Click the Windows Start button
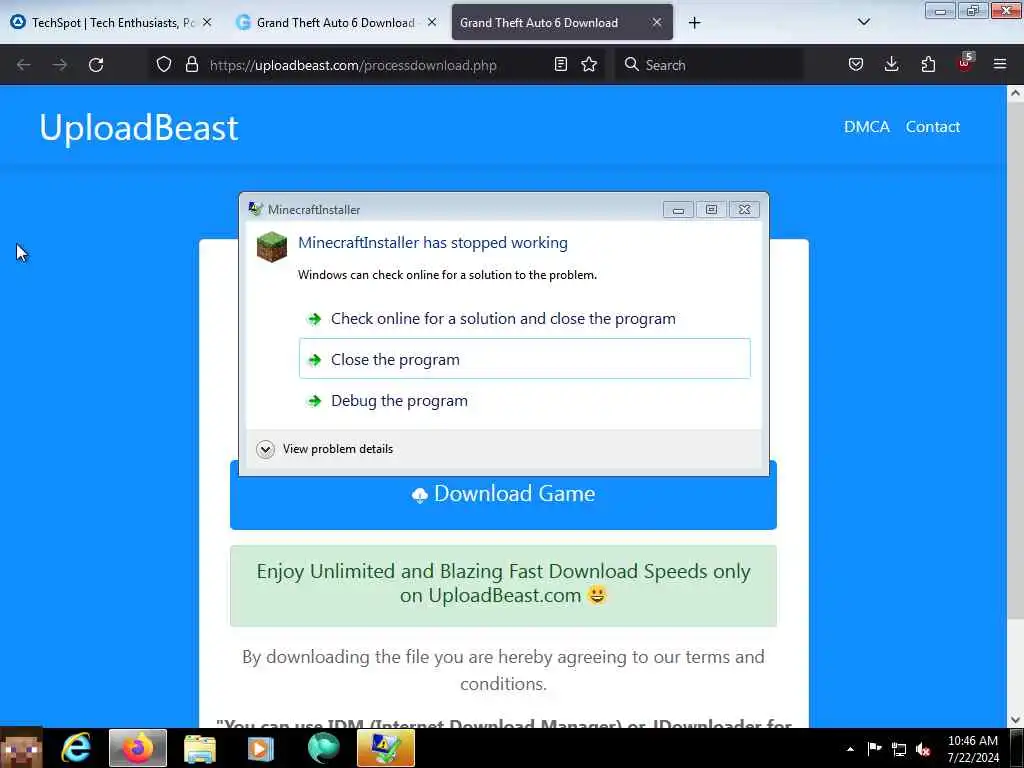The height and width of the screenshot is (768, 1024). [22, 748]
